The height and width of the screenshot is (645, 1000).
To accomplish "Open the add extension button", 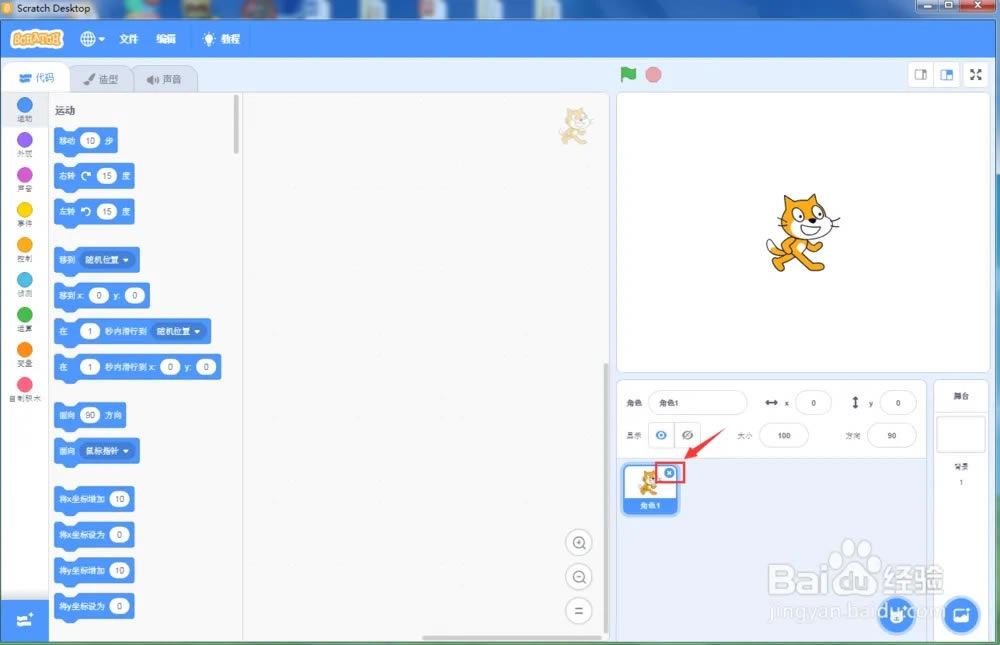I will 24,620.
